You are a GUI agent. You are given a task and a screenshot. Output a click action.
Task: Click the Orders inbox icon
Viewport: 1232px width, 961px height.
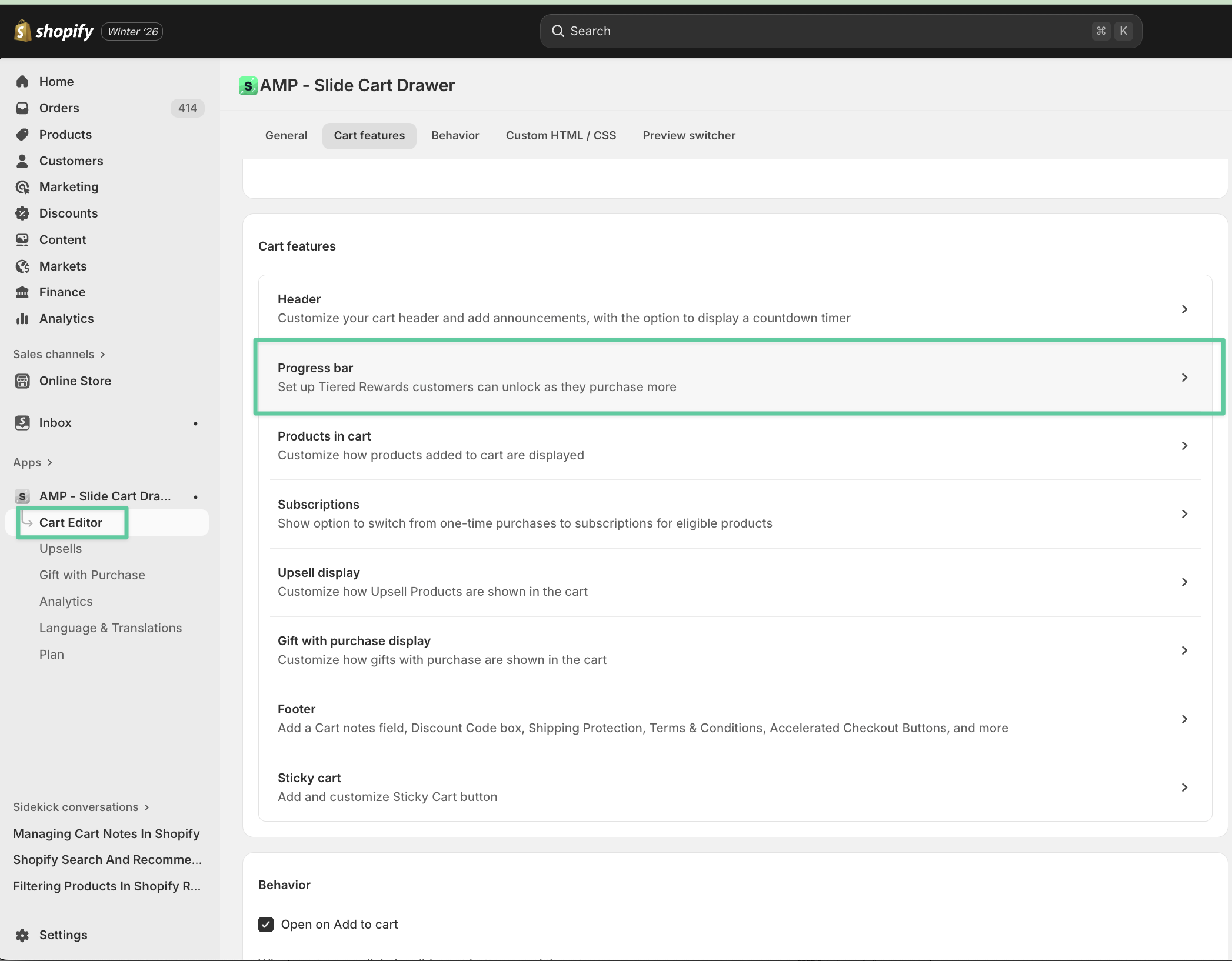click(x=22, y=108)
